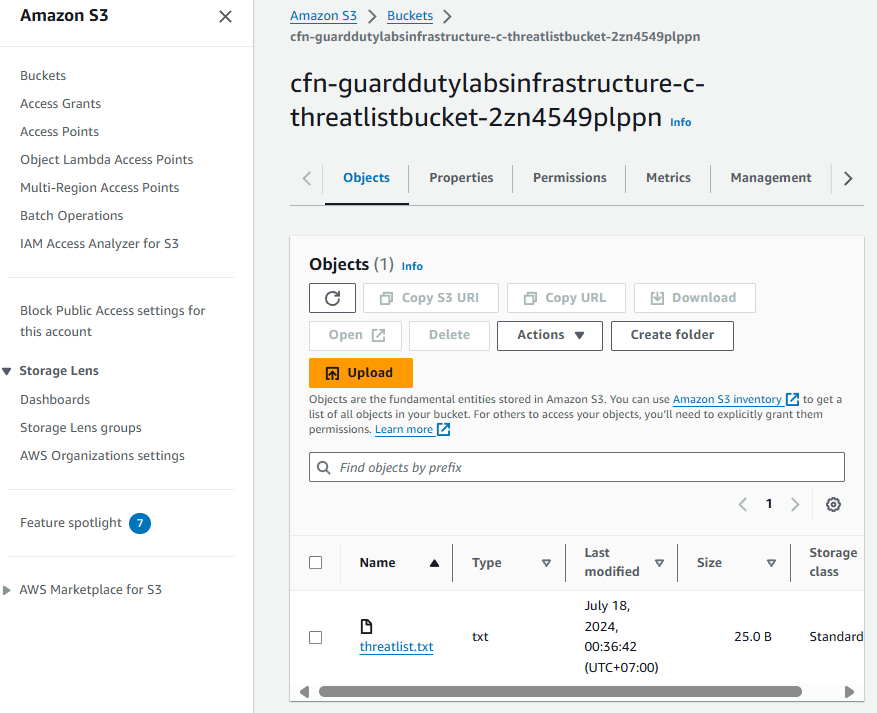
Task: Open Multi-Region Access Points
Action: [x=100, y=187]
